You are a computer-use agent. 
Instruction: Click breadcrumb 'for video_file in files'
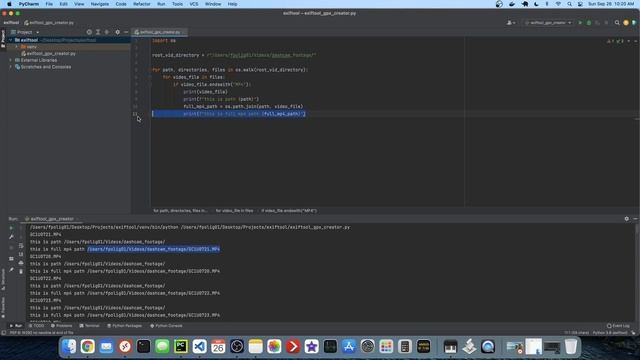click(x=234, y=211)
